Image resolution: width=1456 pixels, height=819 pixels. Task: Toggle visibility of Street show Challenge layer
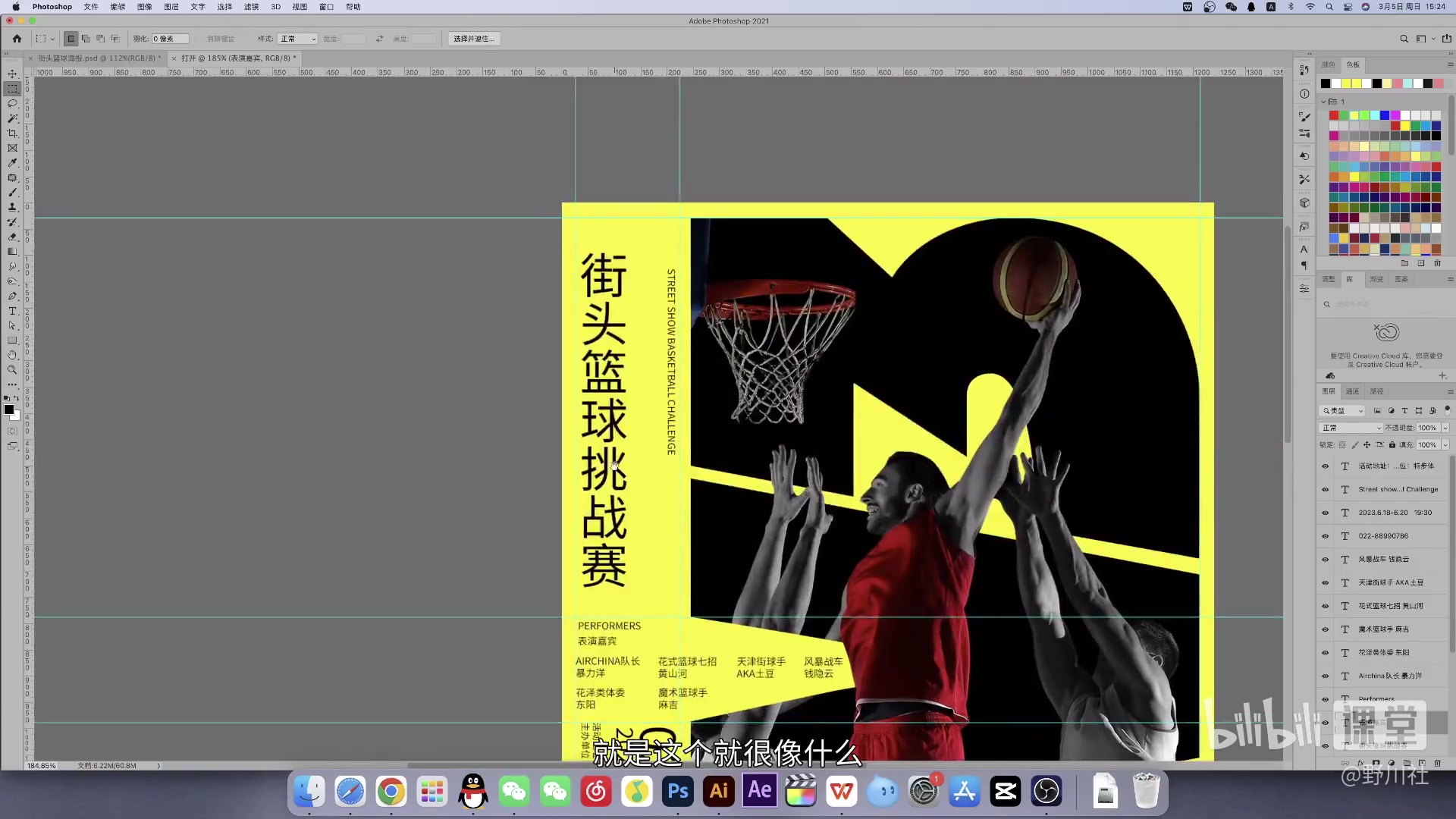(x=1326, y=490)
